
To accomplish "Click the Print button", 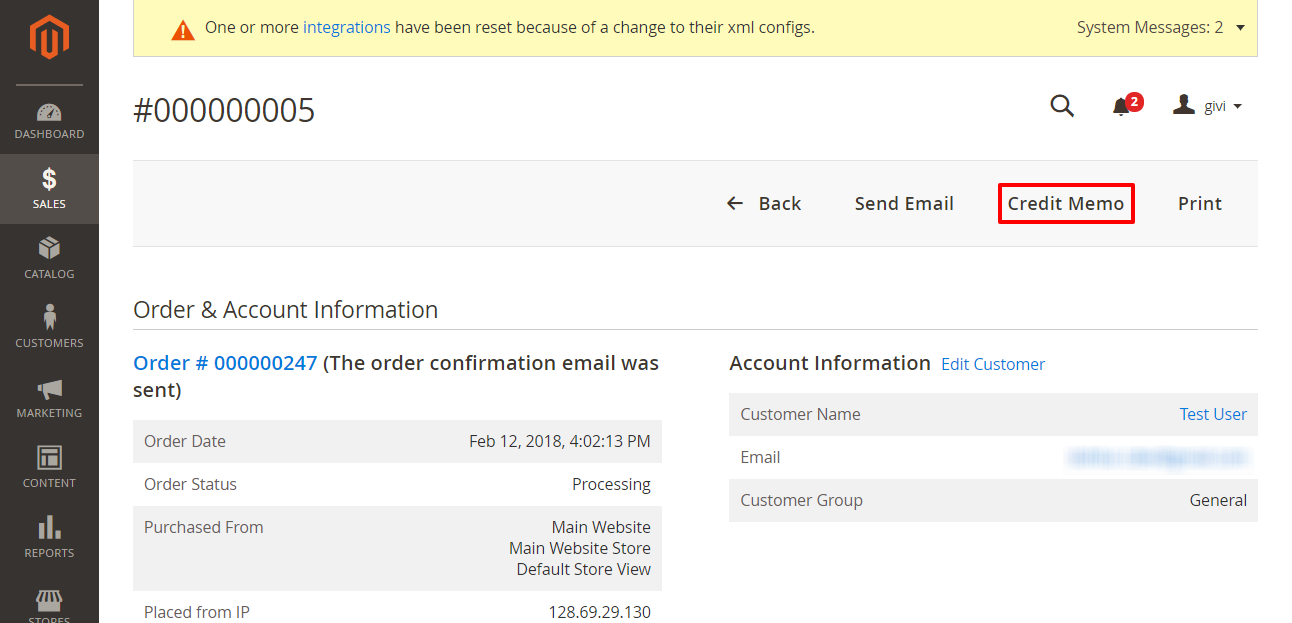I will point(1200,203).
